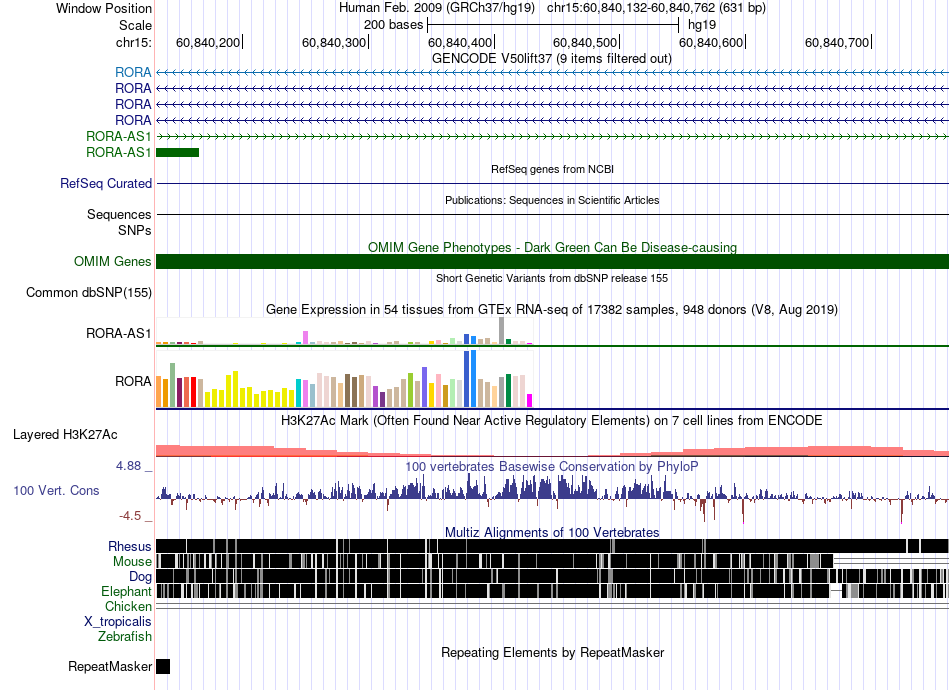Click the 4.88 upper conservation value
This screenshot has height=690, width=950.
point(128,466)
